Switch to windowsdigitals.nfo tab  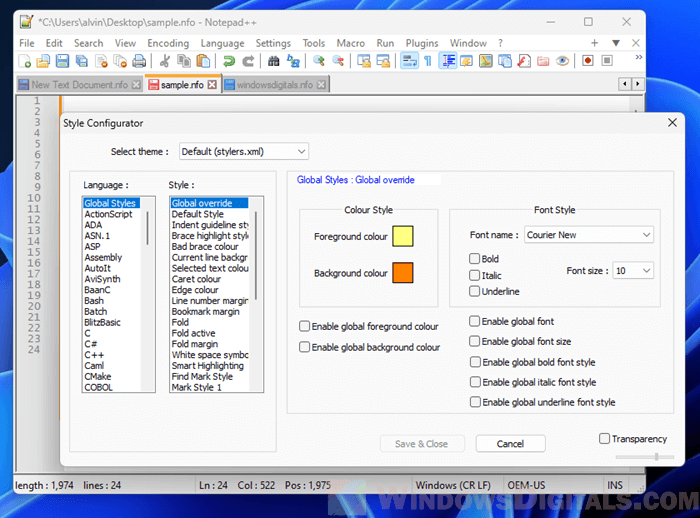point(275,85)
